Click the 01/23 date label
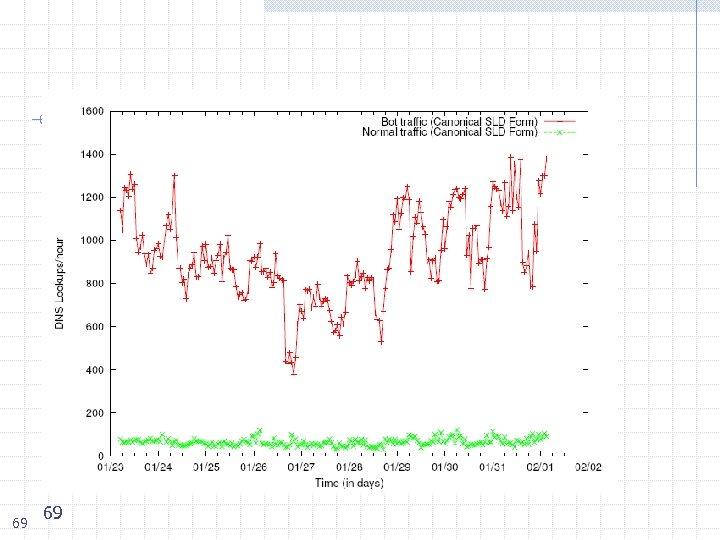The image size is (720, 540). (x=111, y=467)
